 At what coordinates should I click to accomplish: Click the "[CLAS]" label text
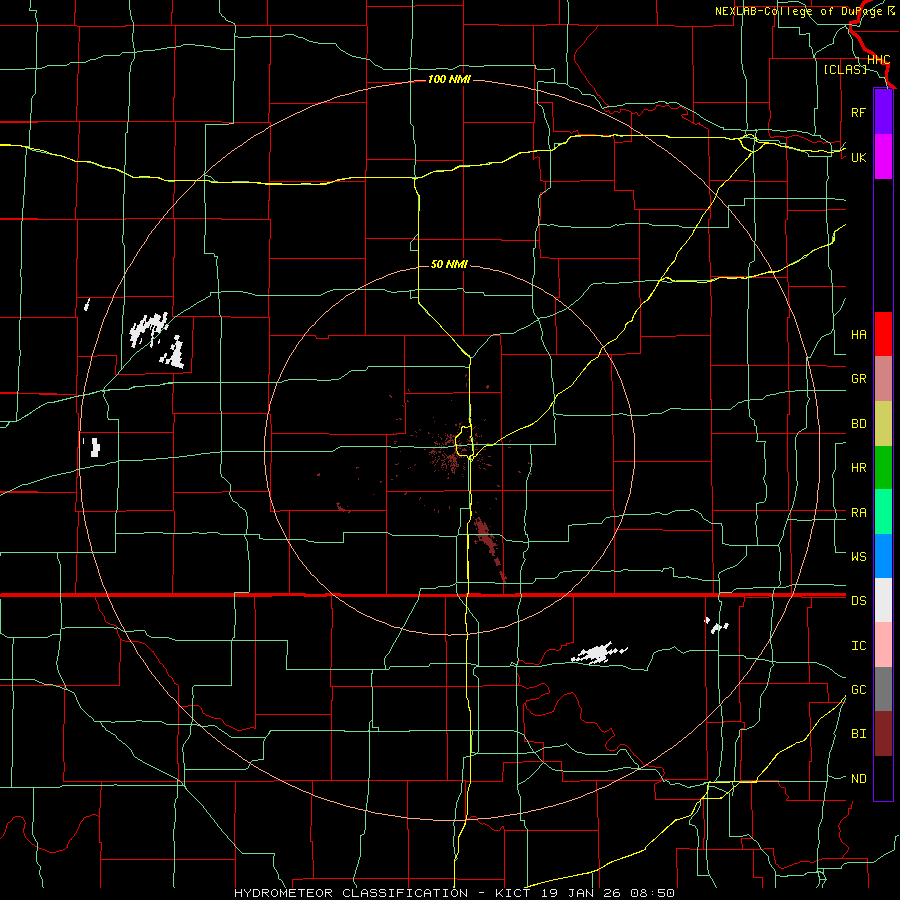point(845,69)
